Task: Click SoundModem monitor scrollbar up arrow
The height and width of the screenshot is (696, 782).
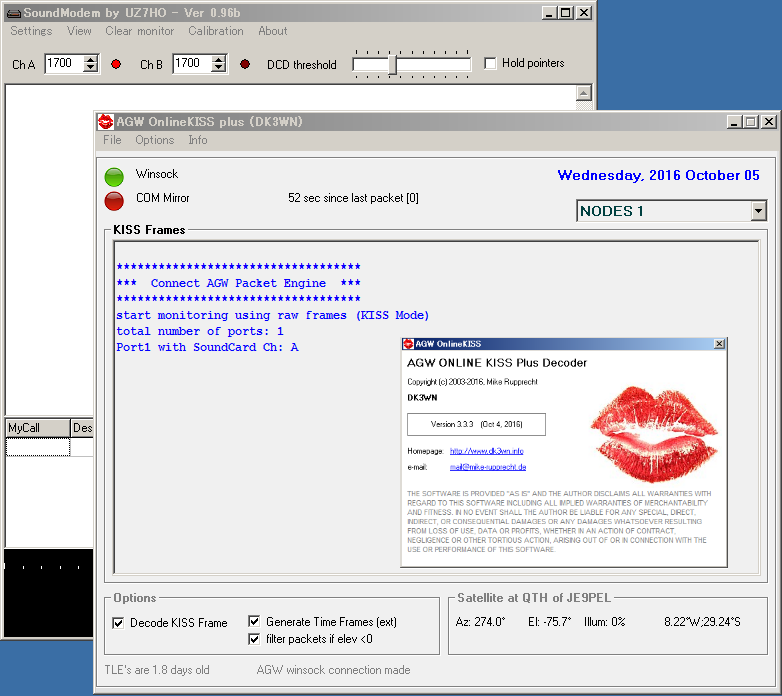Action: (584, 93)
